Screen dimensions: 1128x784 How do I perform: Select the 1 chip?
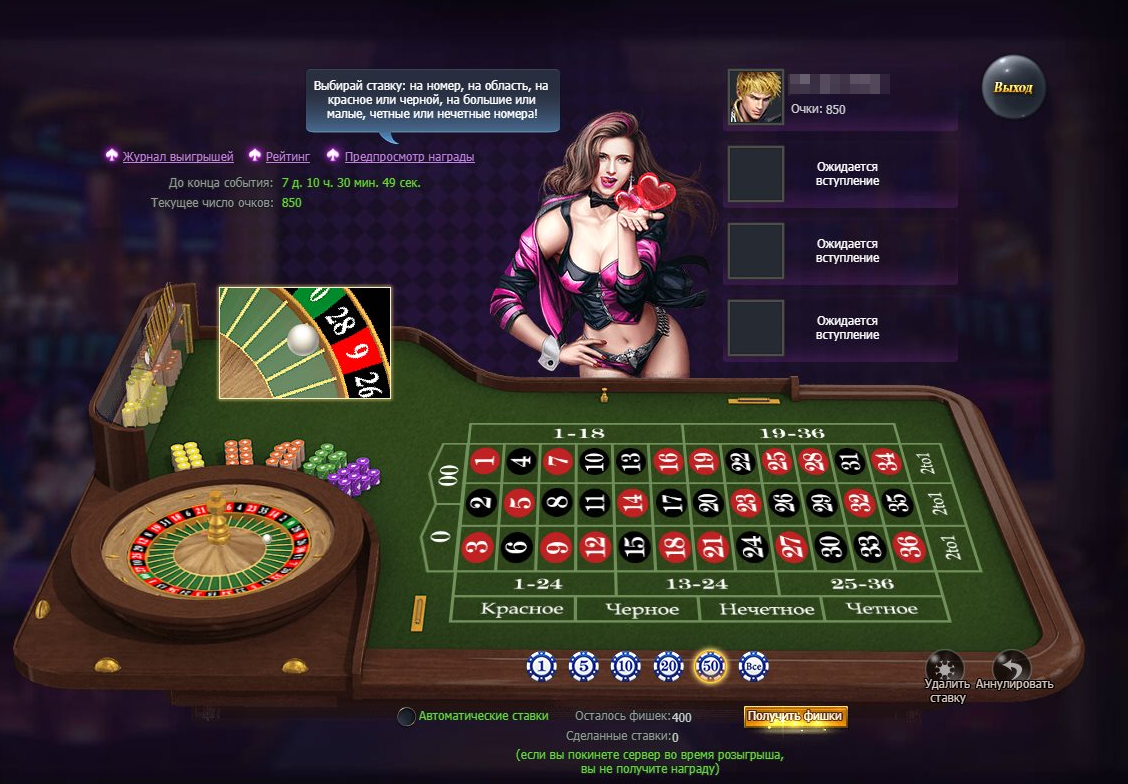[x=541, y=667]
